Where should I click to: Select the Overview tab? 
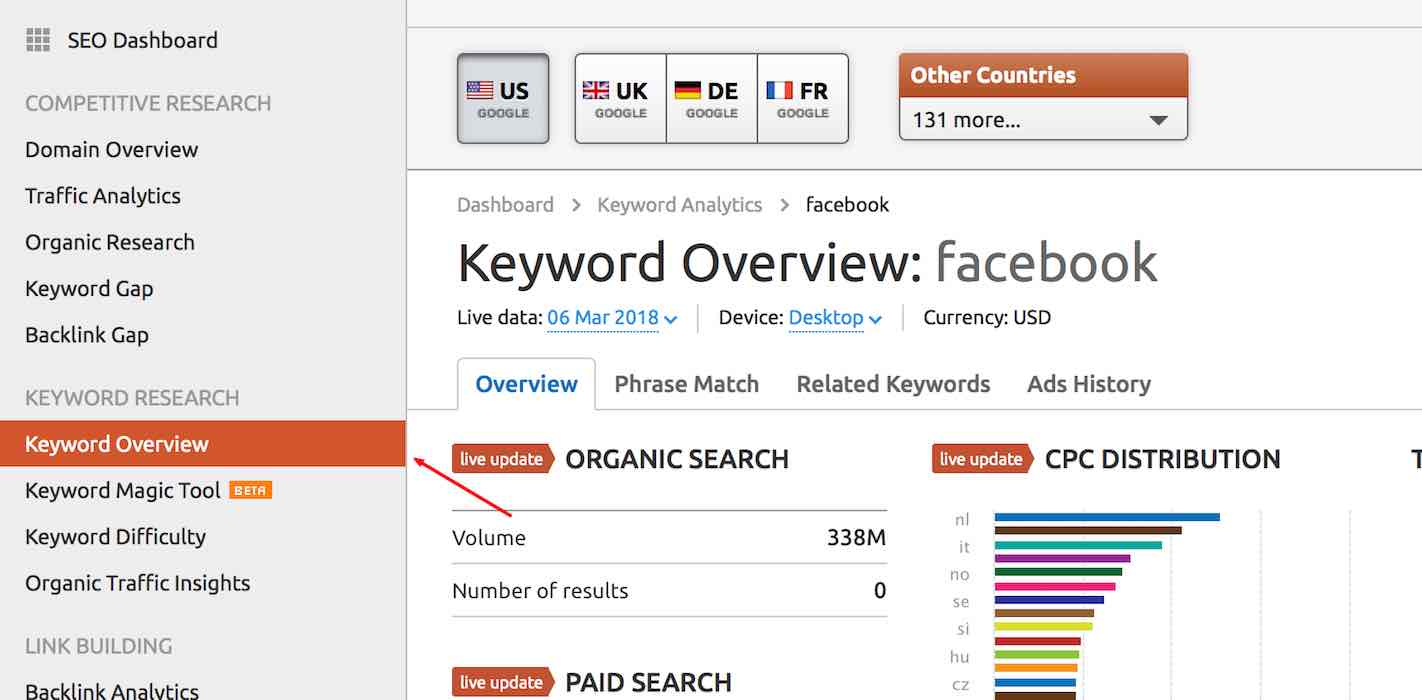point(526,384)
